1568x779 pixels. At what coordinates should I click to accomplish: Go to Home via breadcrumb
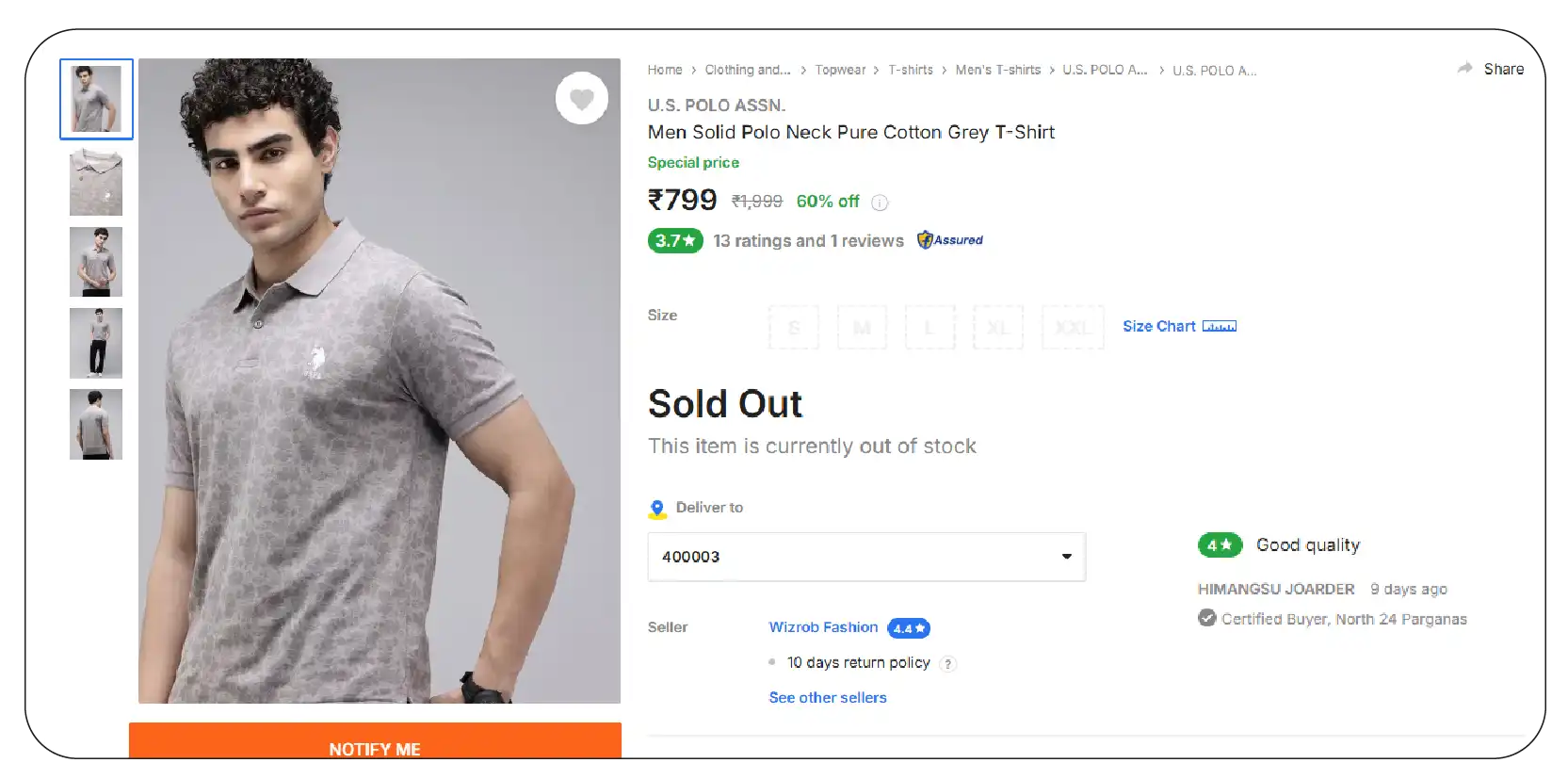pyautogui.click(x=665, y=70)
